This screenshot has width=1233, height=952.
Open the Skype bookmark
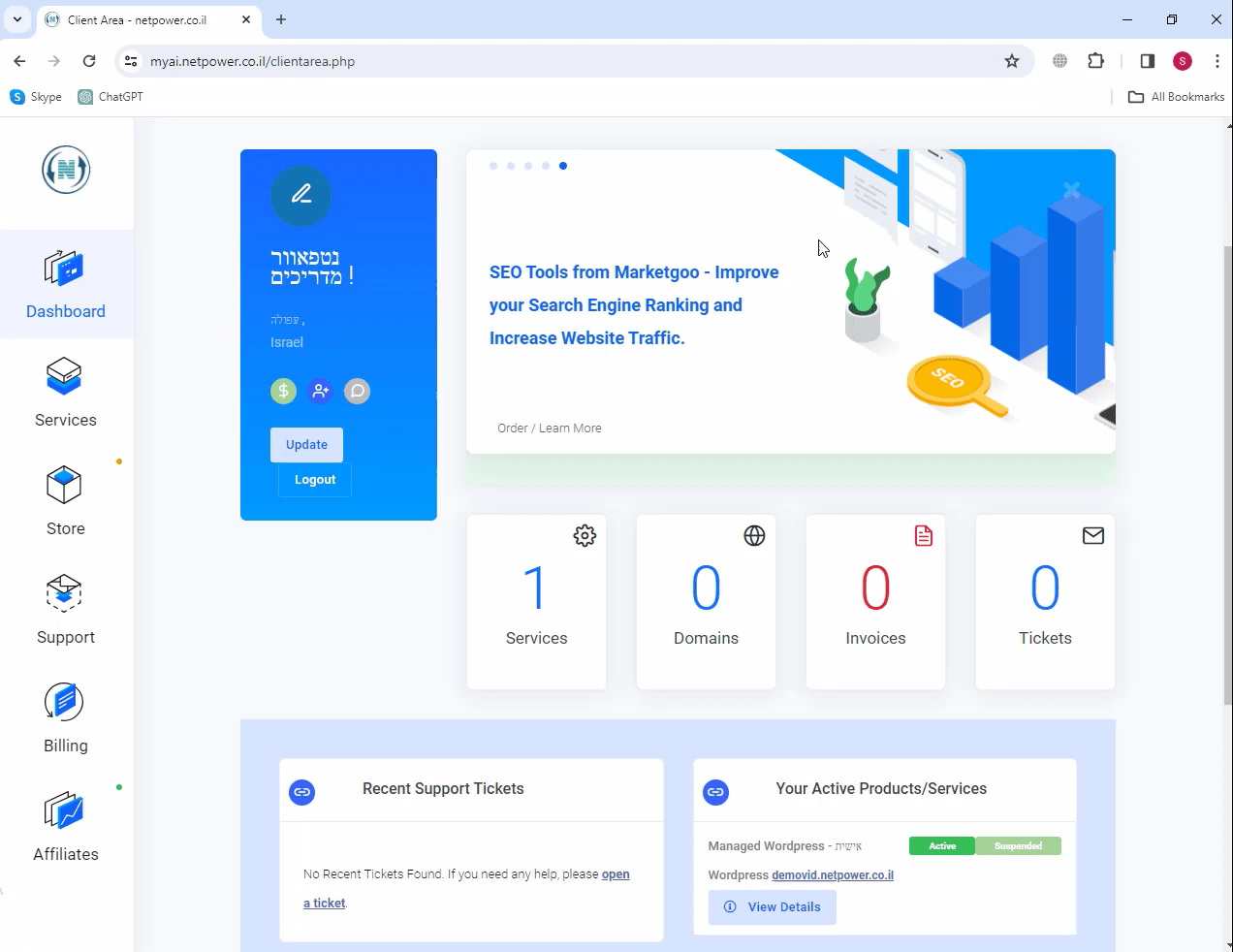[36, 97]
